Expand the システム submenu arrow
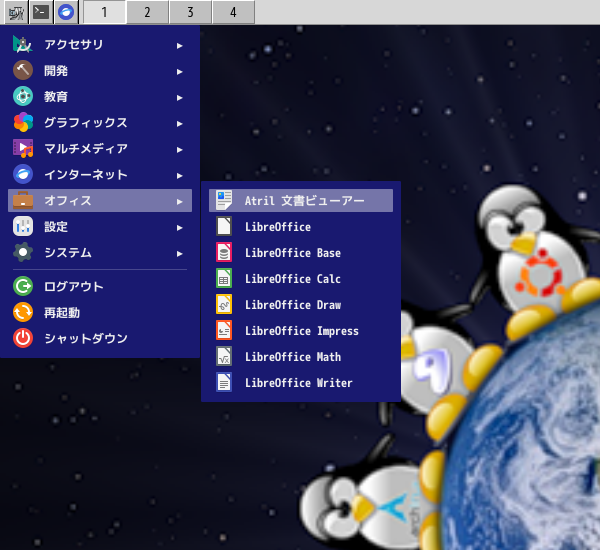This screenshot has width=600, height=550. coord(179,254)
